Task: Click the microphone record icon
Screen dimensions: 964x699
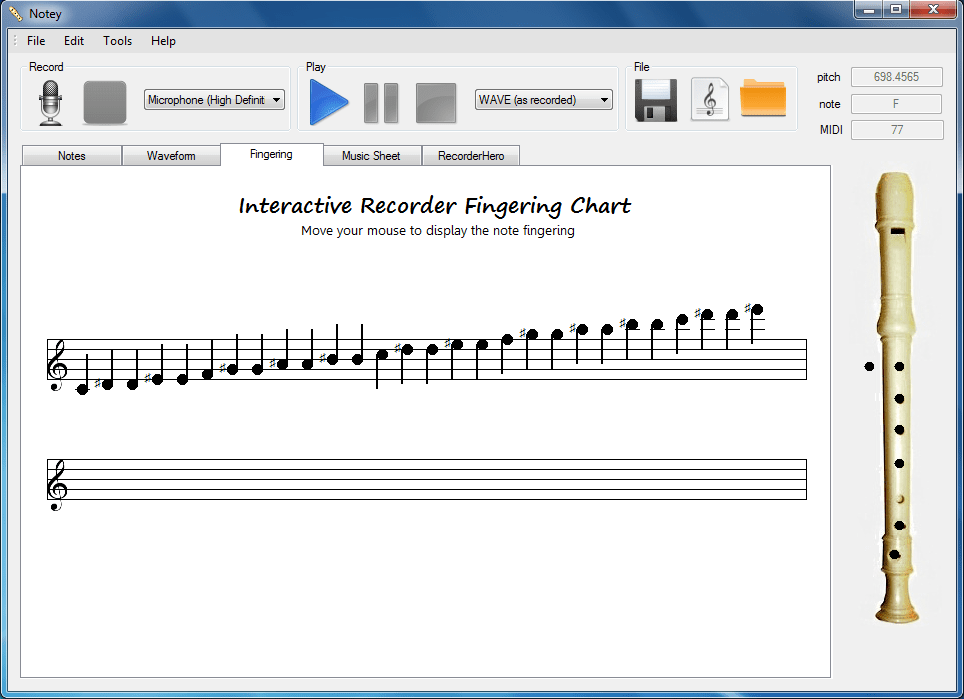Action: (x=50, y=103)
